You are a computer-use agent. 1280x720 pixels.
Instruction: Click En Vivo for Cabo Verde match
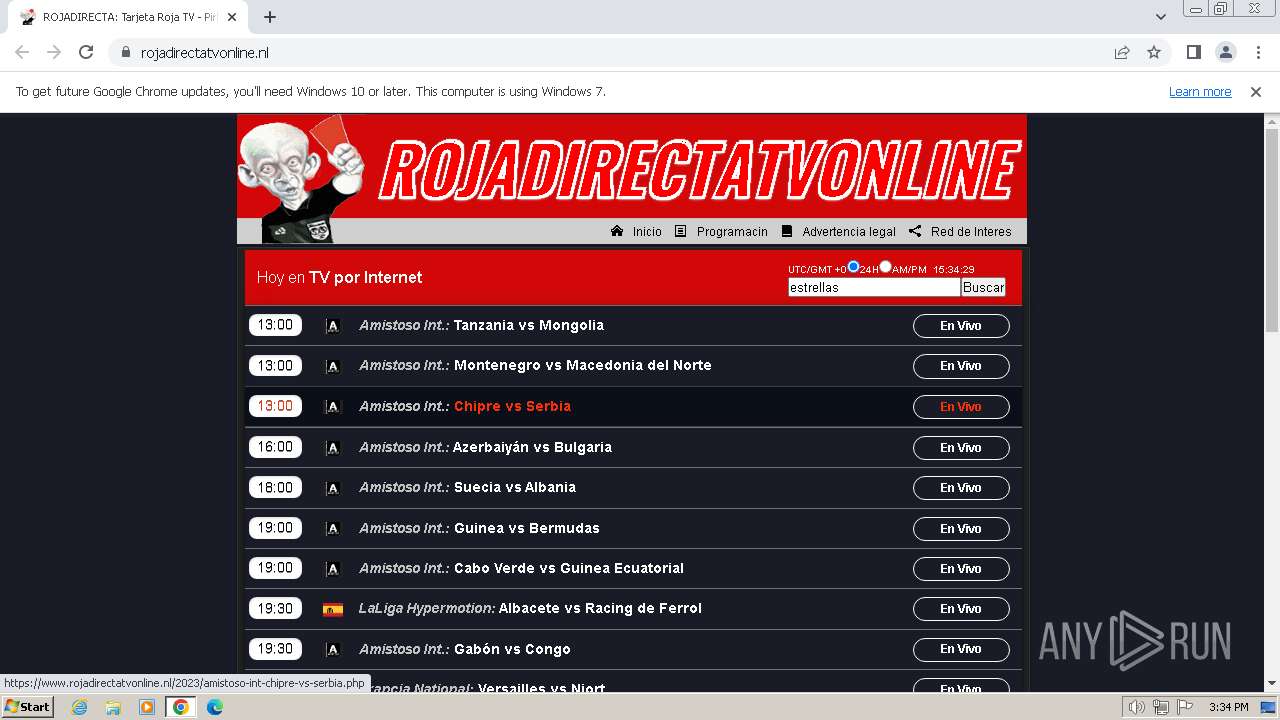pyautogui.click(x=961, y=569)
